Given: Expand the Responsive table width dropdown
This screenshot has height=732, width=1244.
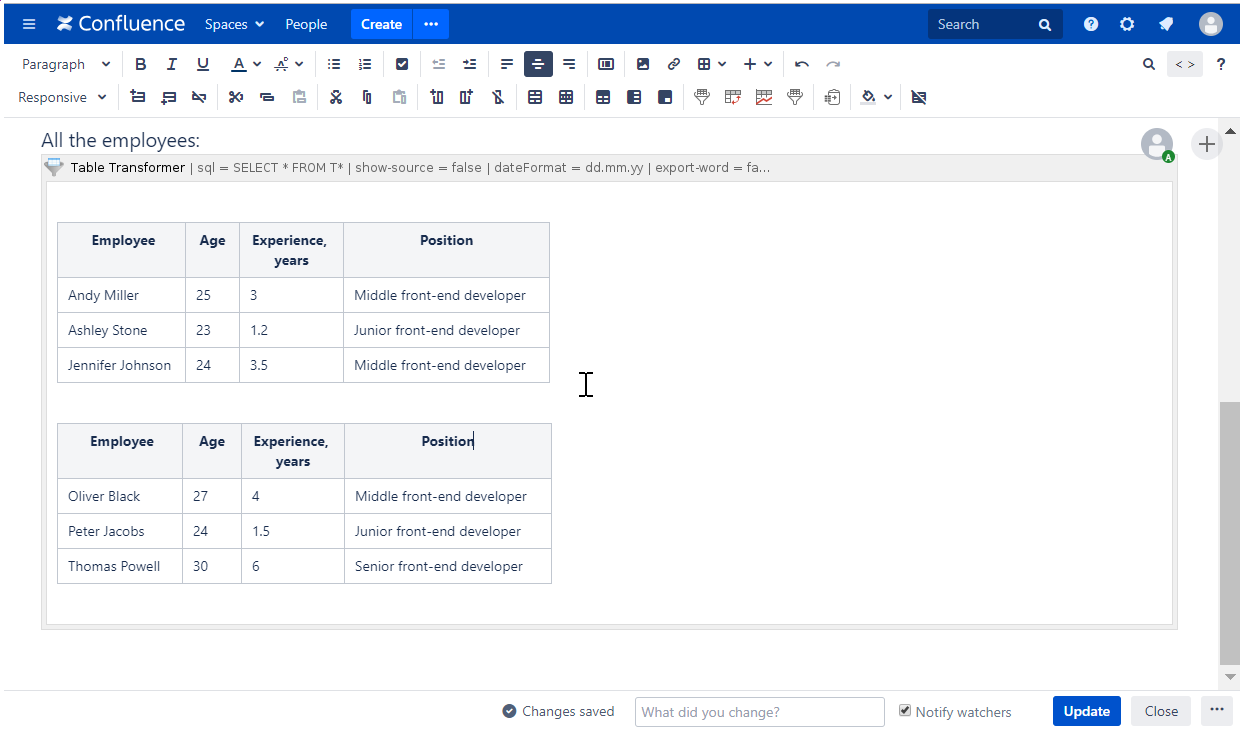Looking at the screenshot, I should click(62, 97).
